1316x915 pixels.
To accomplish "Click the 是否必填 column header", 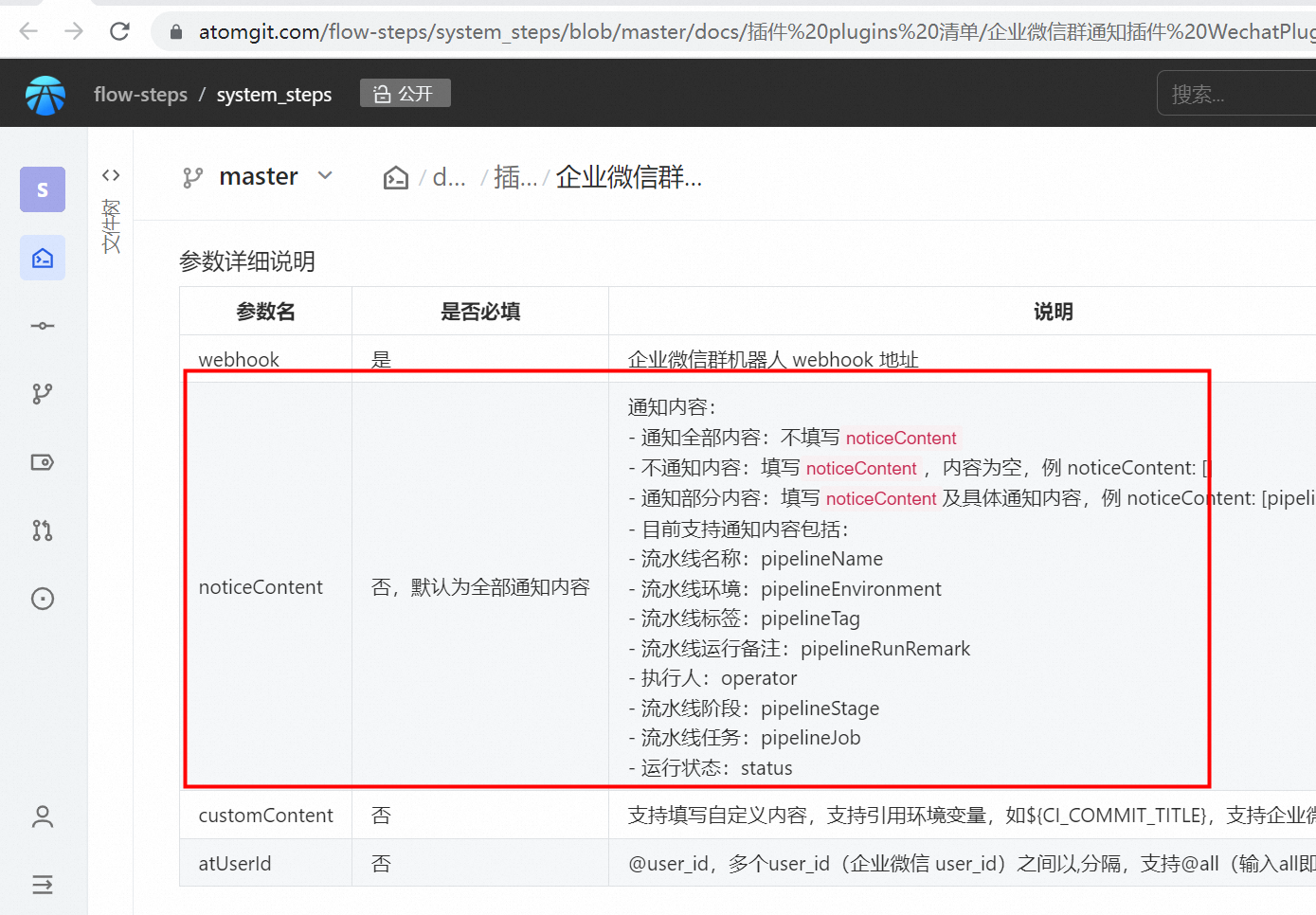I will (480, 312).
